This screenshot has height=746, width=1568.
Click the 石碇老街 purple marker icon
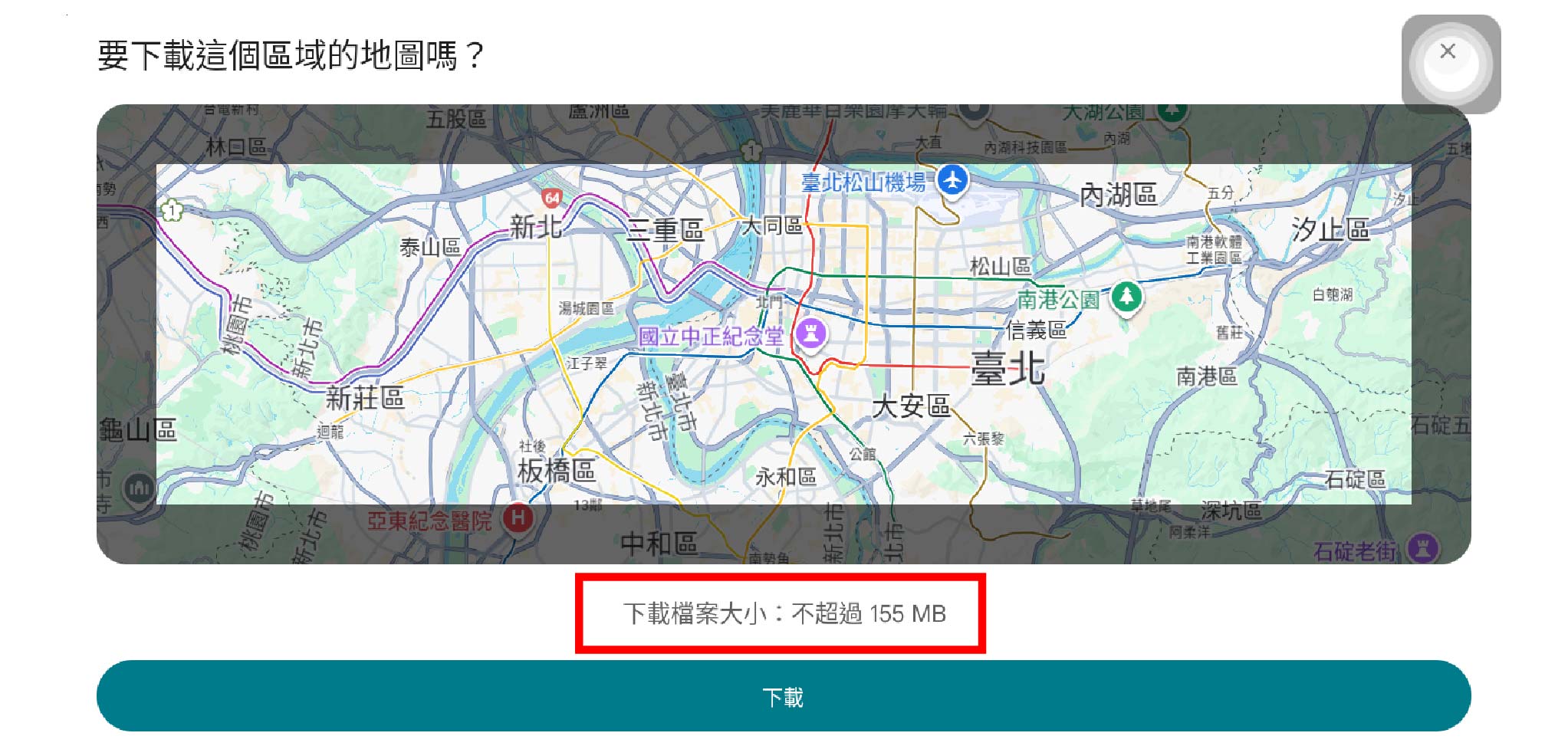tap(1423, 549)
